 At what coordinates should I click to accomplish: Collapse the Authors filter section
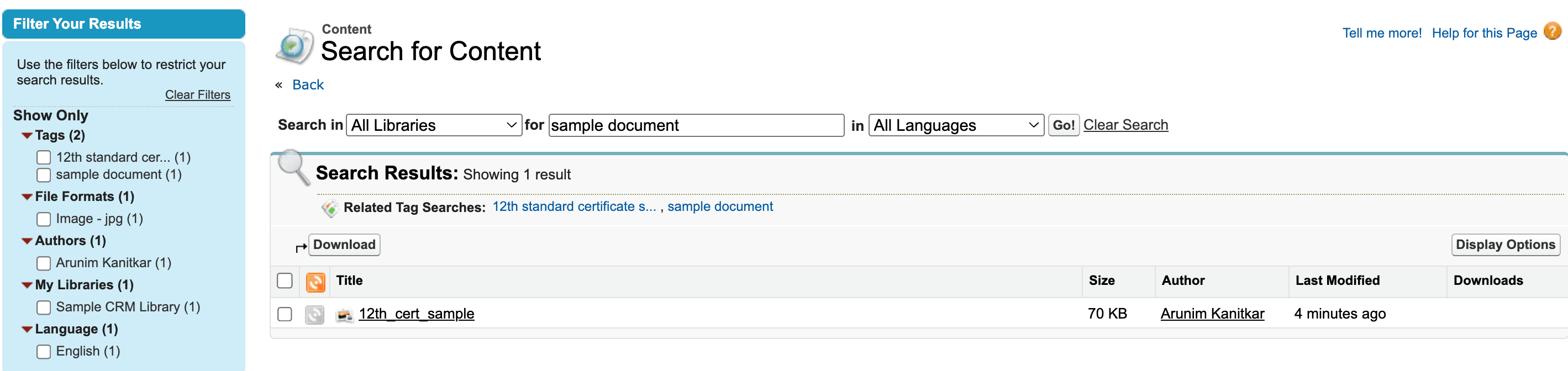pyautogui.click(x=27, y=241)
